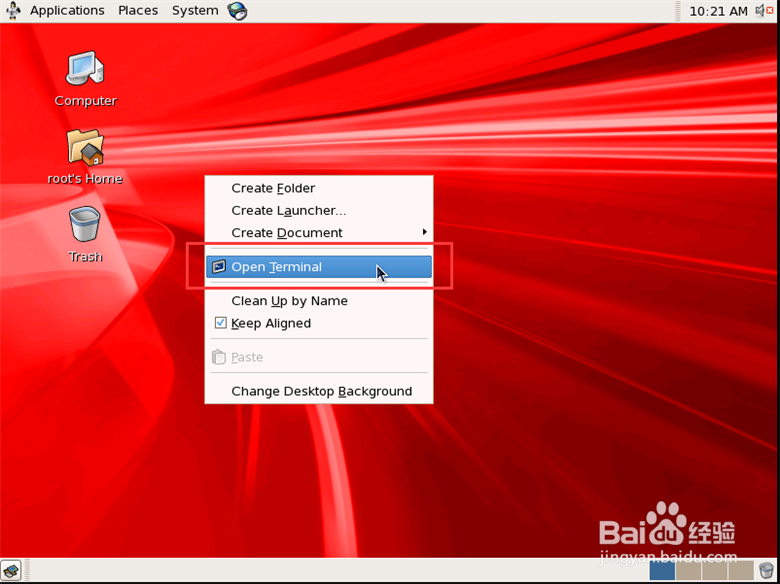Click the disabled Paste menu entry
This screenshot has width=780, height=584.
click(318, 357)
